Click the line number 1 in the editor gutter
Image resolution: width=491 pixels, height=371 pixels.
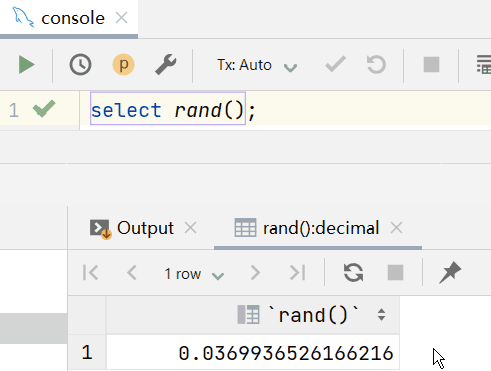click(x=14, y=110)
